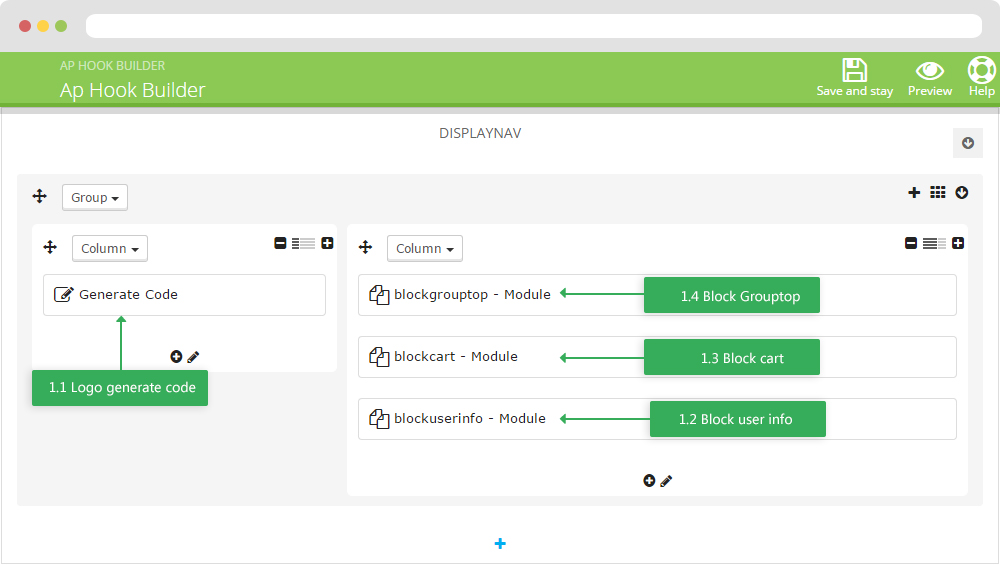Open Help lifebuoy icon
The width and height of the screenshot is (1000, 565).
click(x=982, y=70)
